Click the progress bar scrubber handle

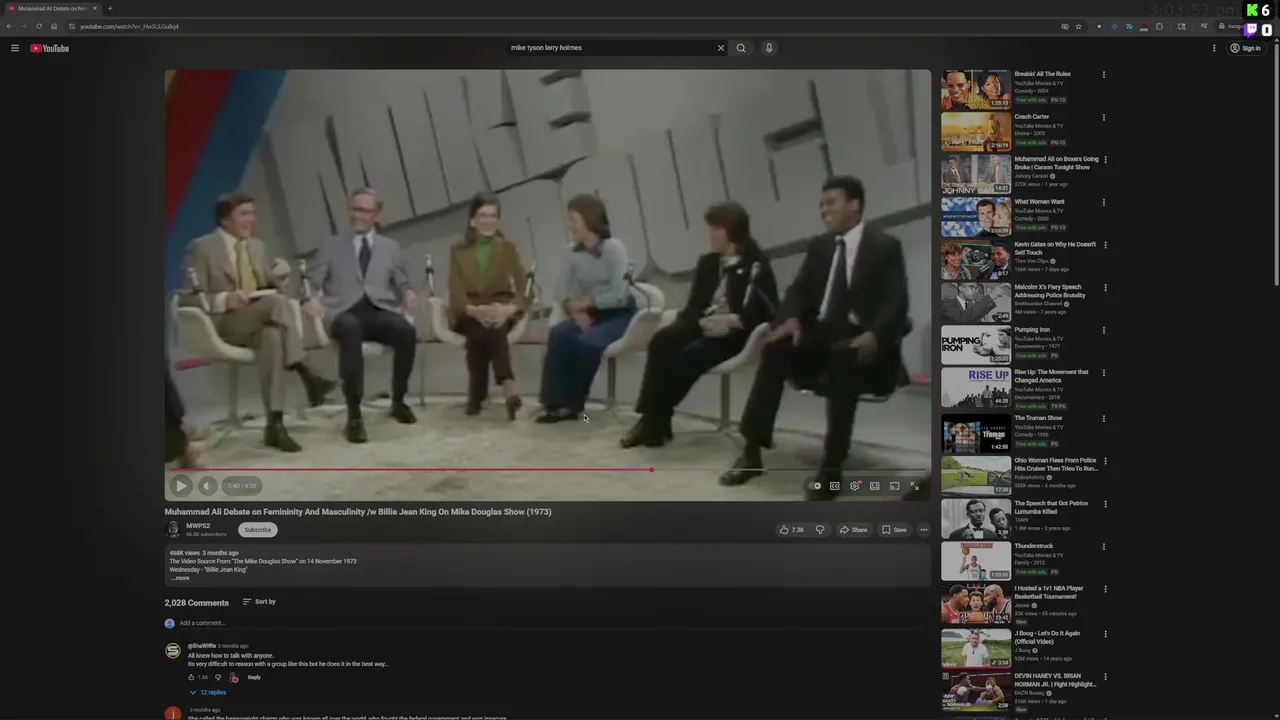(652, 469)
